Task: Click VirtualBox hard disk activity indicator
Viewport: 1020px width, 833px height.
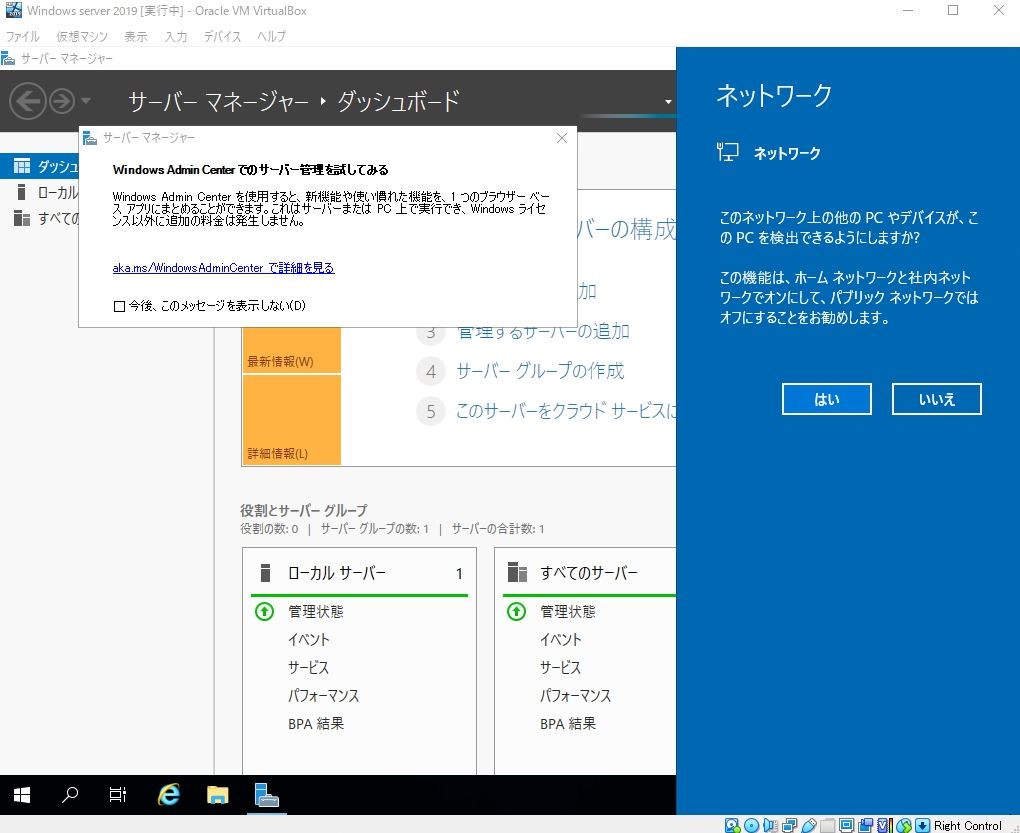Action: (732, 825)
